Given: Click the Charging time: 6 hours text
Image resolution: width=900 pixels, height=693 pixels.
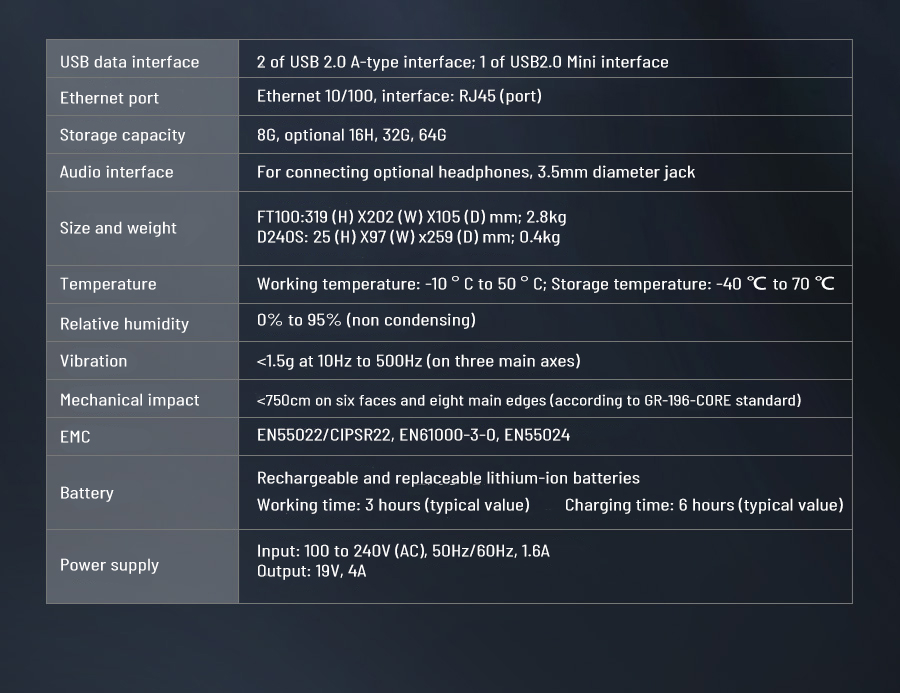Looking at the screenshot, I should pyautogui.click(x=703, y=505).
